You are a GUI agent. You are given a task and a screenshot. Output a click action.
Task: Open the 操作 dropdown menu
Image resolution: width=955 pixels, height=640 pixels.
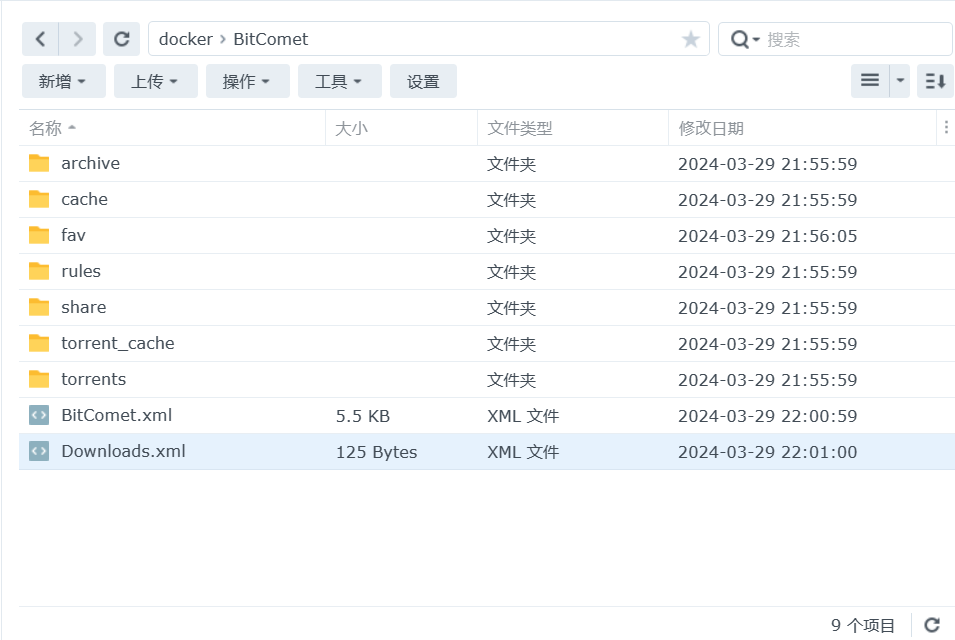pos(247,81)
